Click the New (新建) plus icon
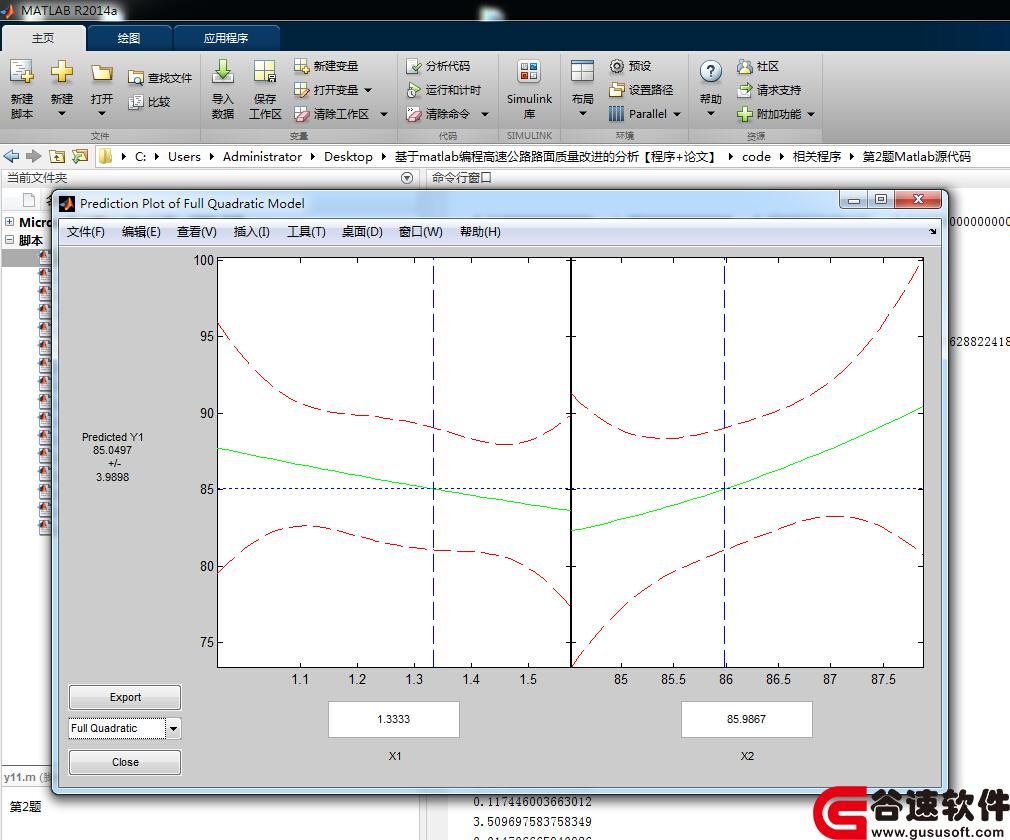This screenshot has width=1010, height=840. (62, 72)
